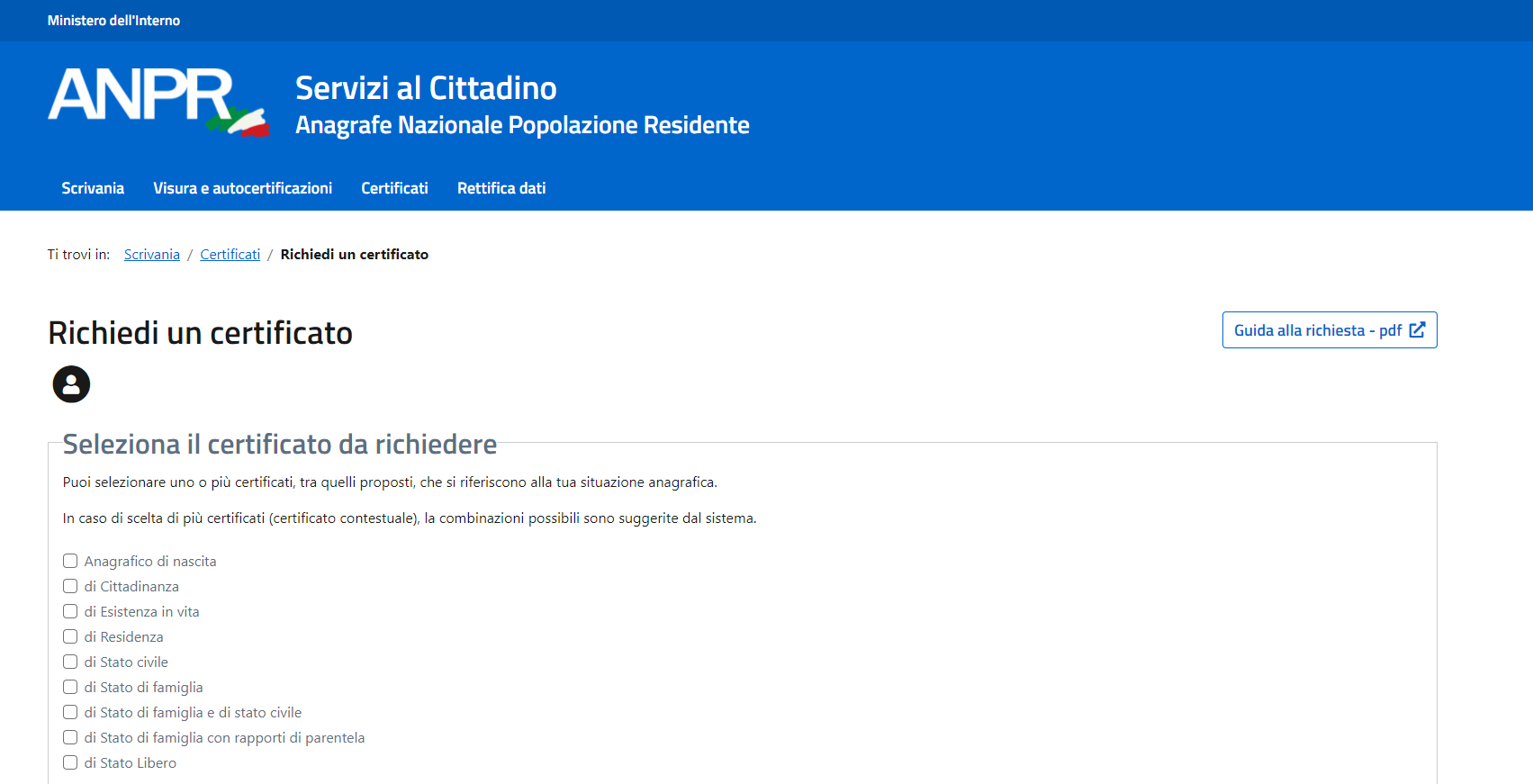Go to the Certificati navigation item
This screenshot has height=784, width=1533.
[x=394, y=188]
